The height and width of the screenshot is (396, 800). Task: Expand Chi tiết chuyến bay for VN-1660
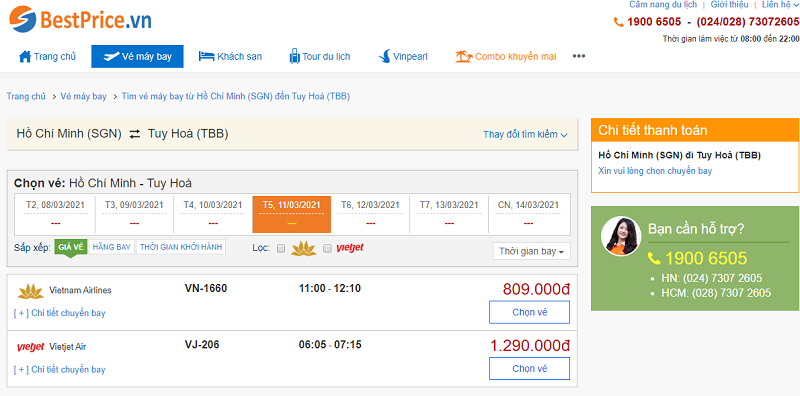click(59, 313)
